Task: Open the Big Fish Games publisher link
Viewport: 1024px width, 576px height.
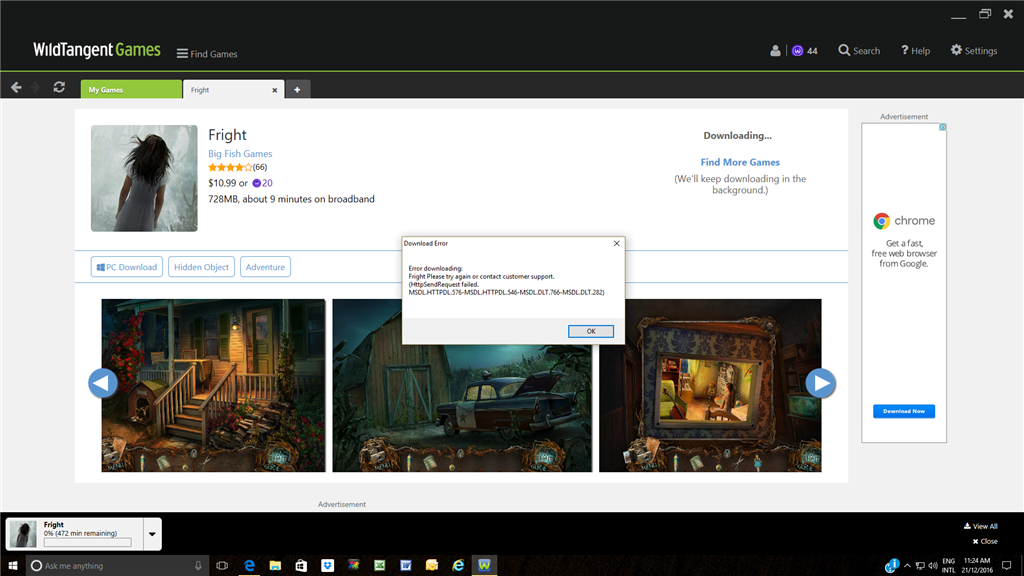Action: point(240,153)
